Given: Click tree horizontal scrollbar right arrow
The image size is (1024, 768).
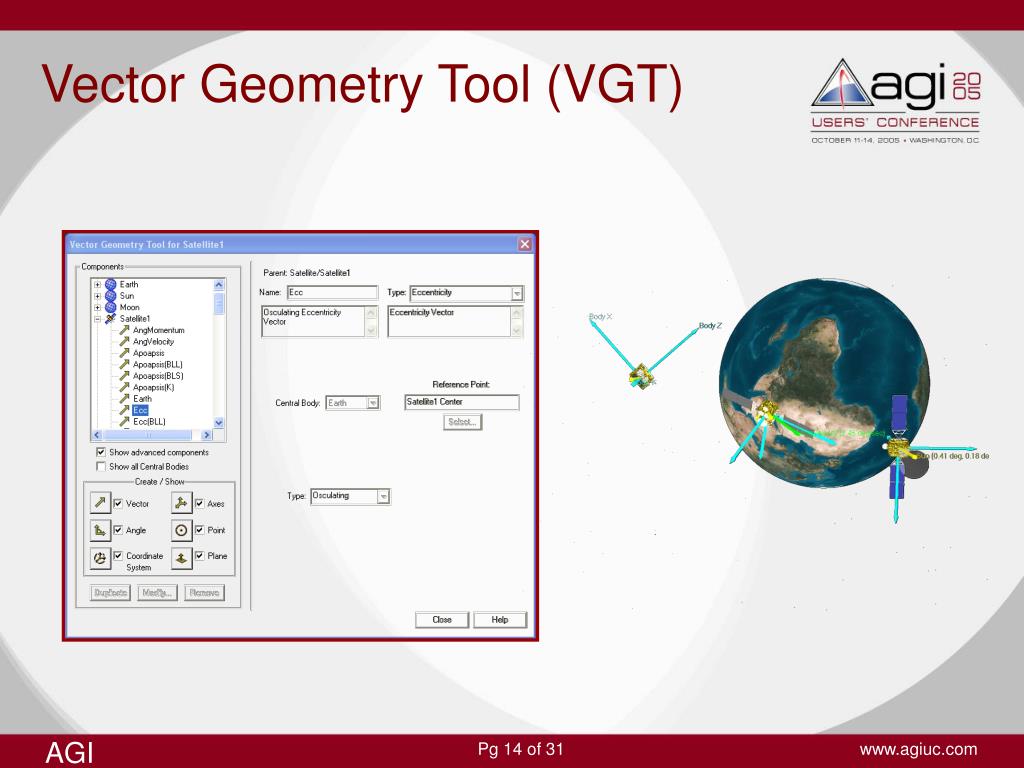Looking at the screenshot, I should click(x=207, y=435).
